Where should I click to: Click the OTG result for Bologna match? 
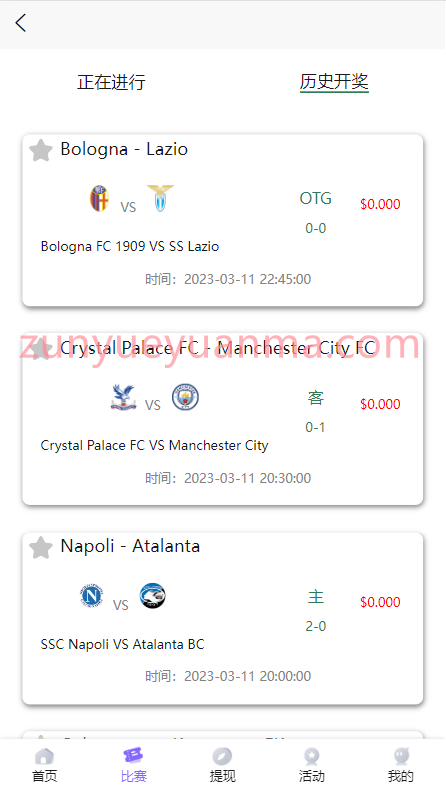point(316,199)
